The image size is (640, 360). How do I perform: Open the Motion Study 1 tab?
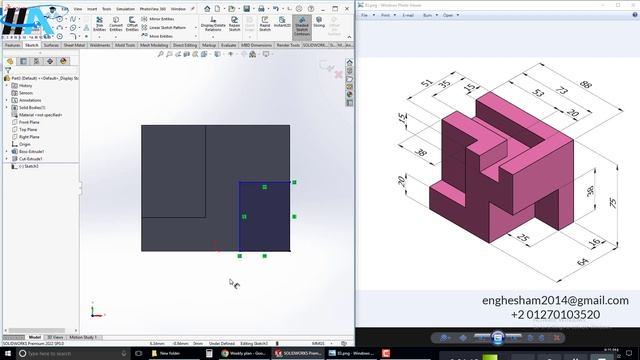(x=83, y=338)
